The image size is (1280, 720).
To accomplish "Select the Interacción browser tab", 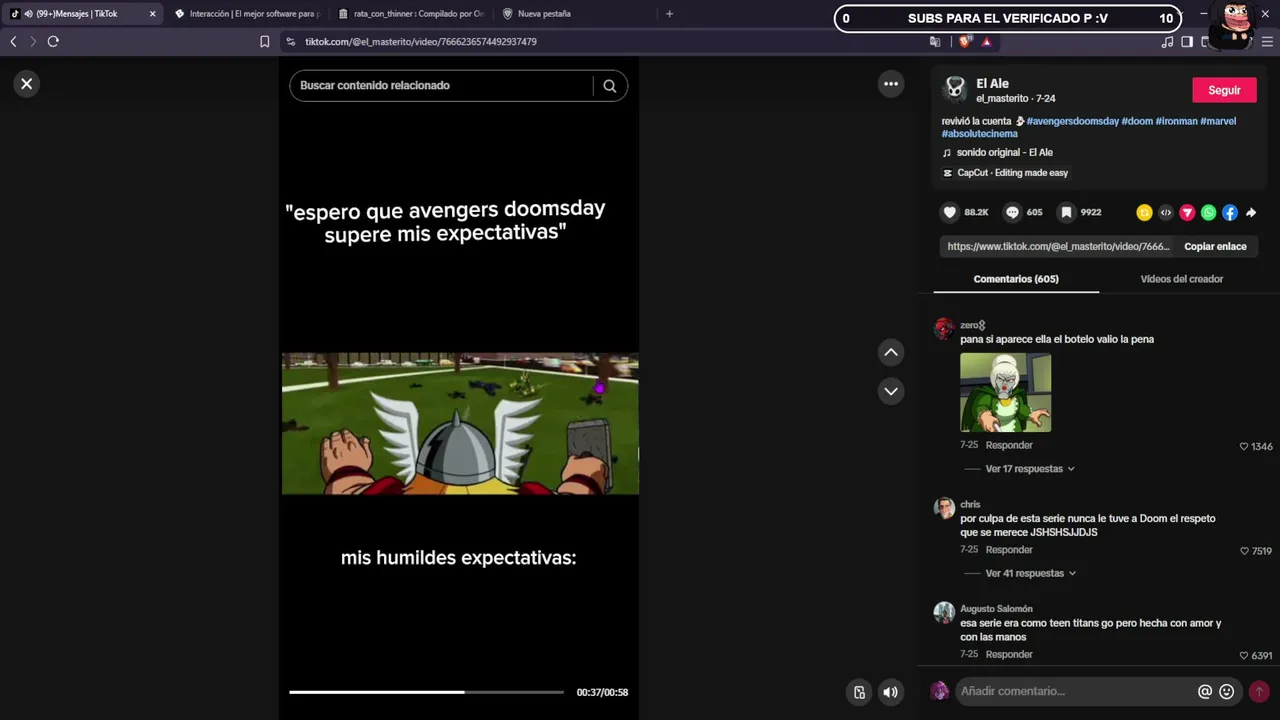I will click(247, 14).
